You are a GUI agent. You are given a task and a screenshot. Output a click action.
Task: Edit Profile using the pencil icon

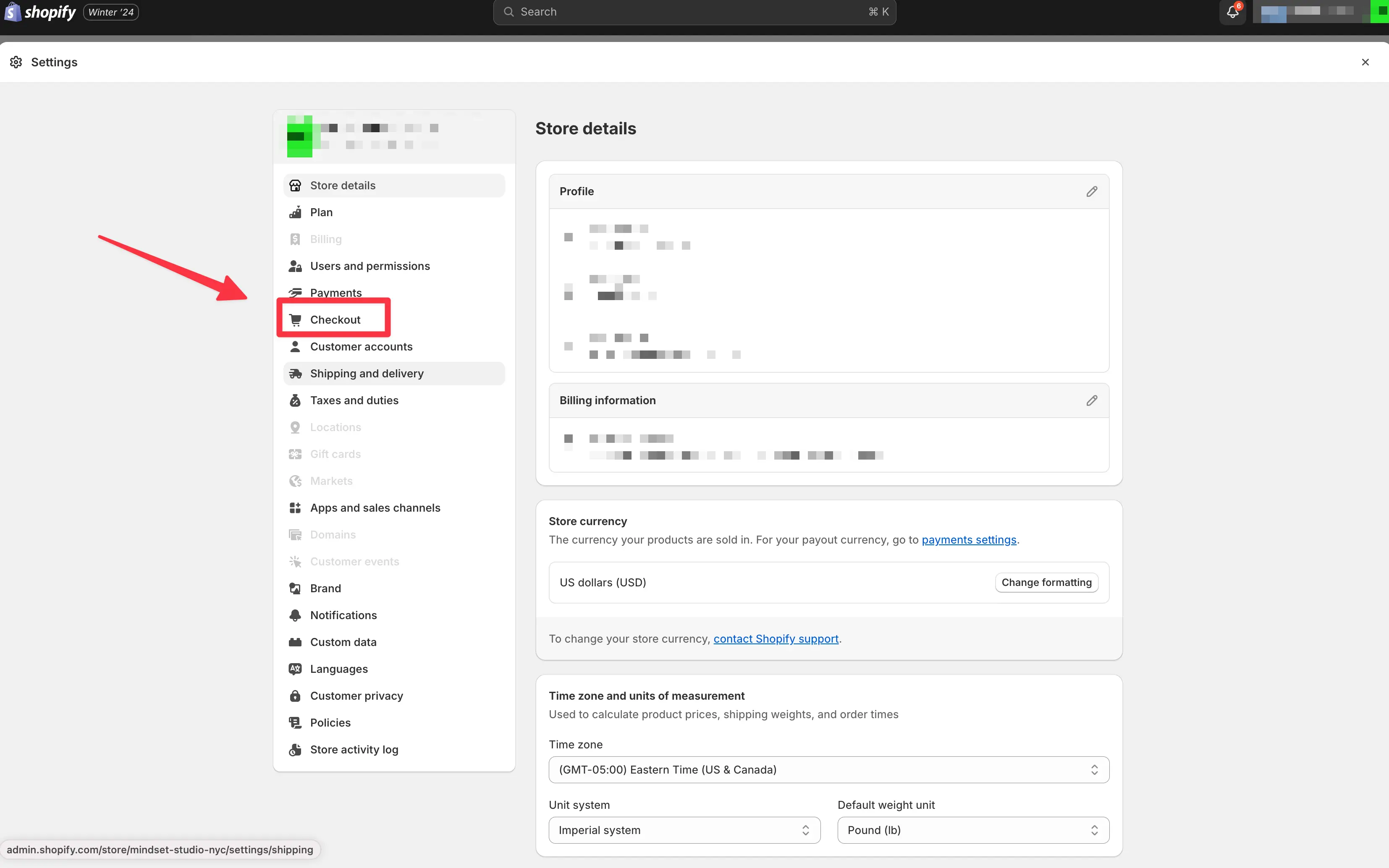1092,191
